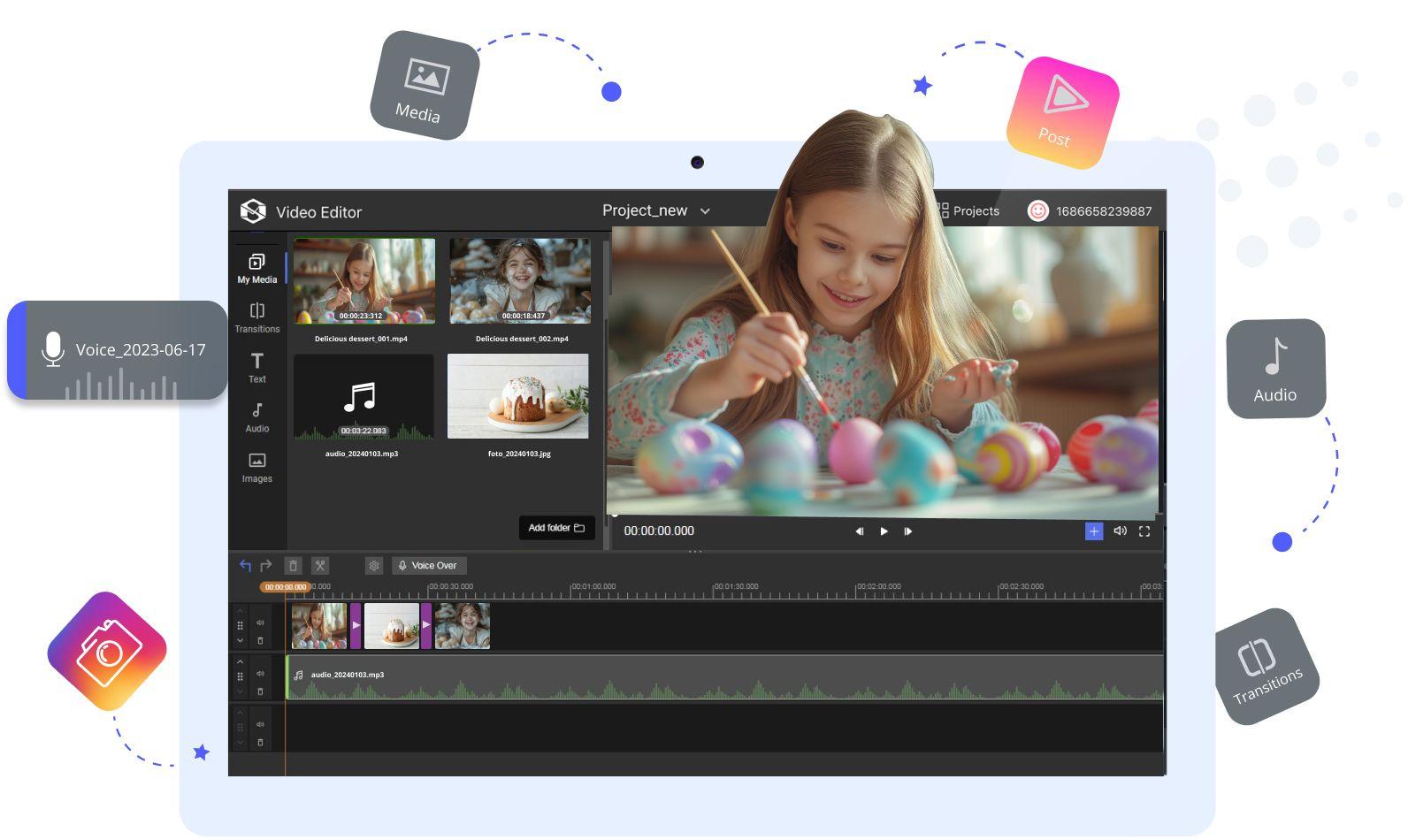Expand the audio track with its up chevron
The width and height of the screenshot is (1408, 840).
point(240,661)
